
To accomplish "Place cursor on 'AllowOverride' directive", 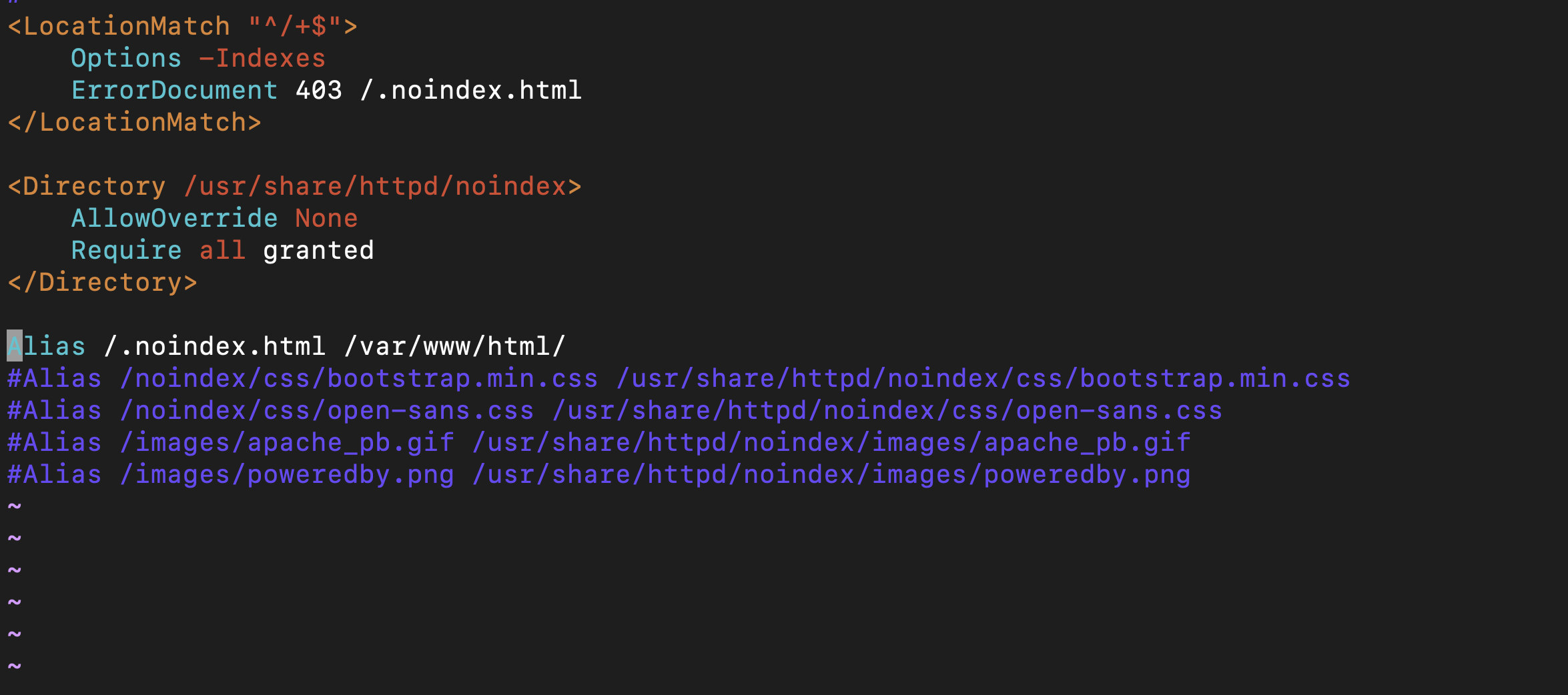I will tap(174, 219).
